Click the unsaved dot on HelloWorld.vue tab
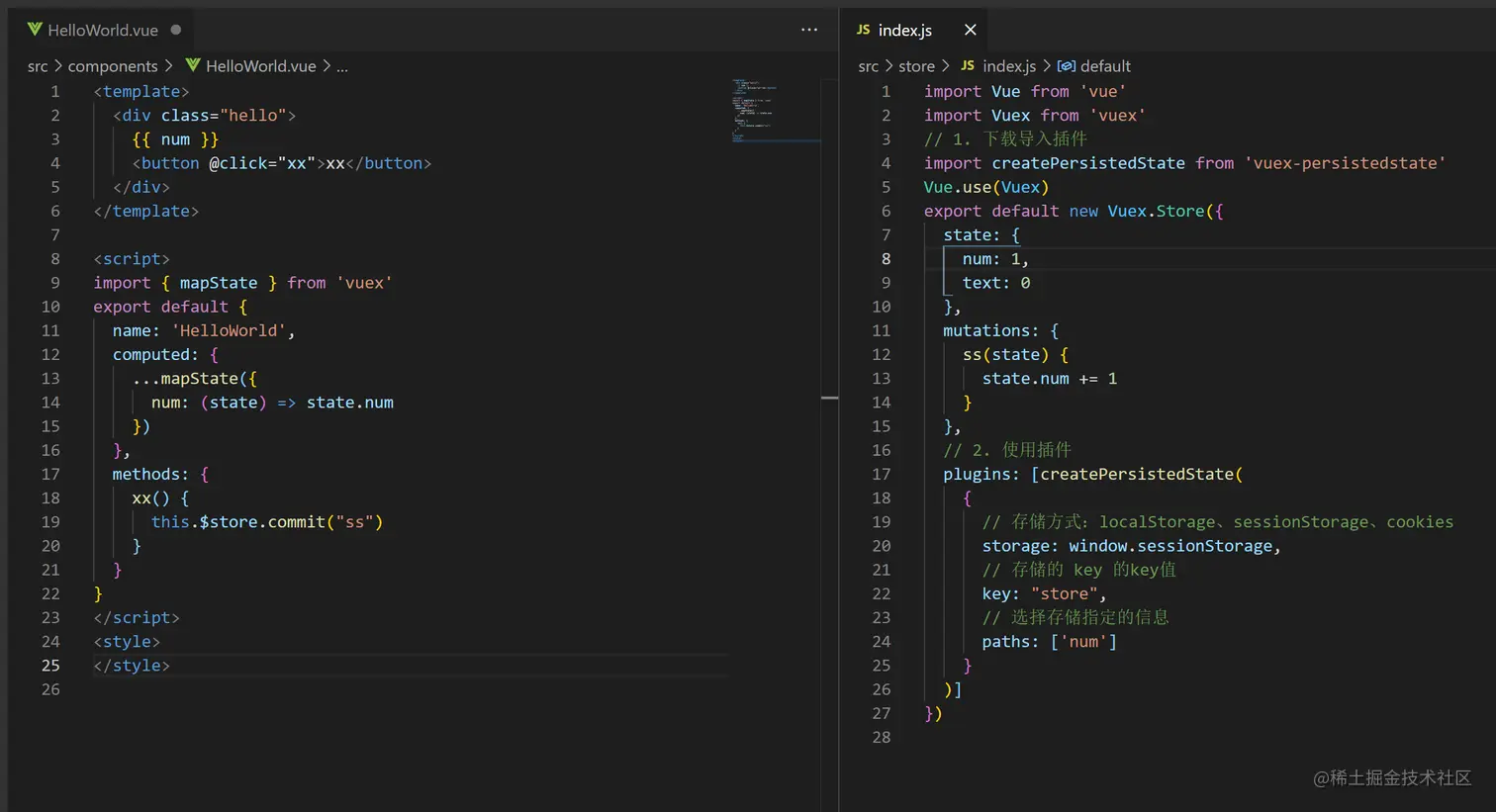This screenshot has width=1496, height=812. [176, 30]
